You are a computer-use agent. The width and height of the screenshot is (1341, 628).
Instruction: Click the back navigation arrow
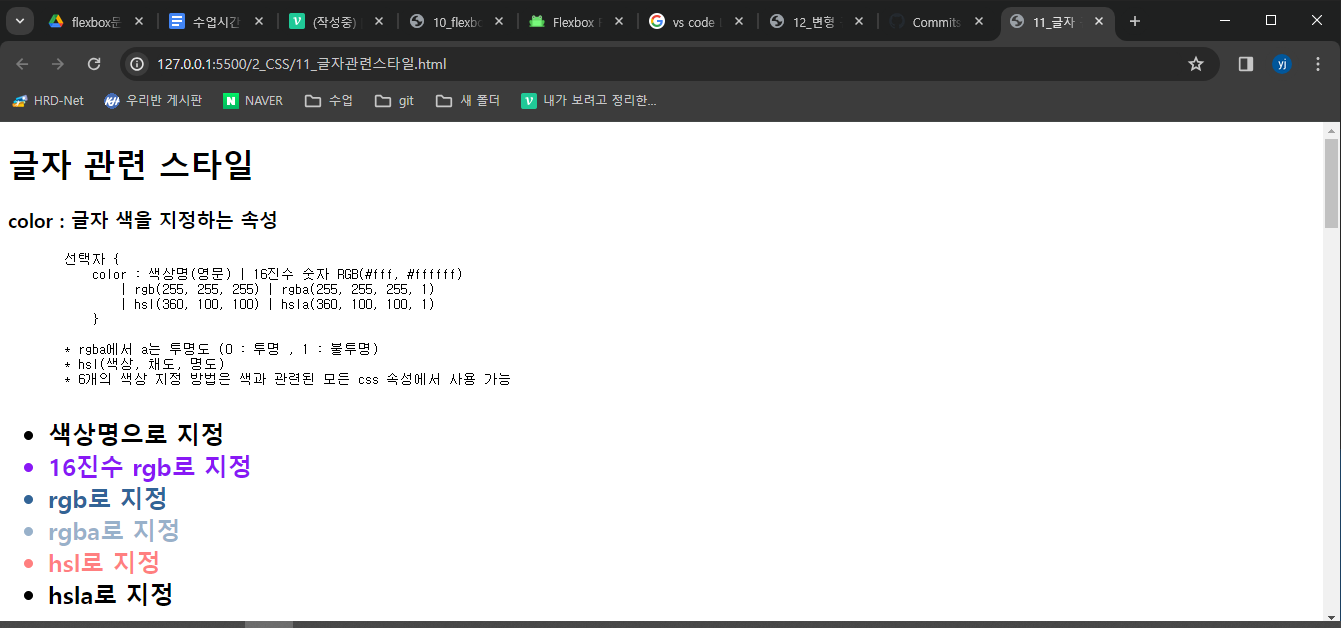pyautogui.click(x=22, y=61)
